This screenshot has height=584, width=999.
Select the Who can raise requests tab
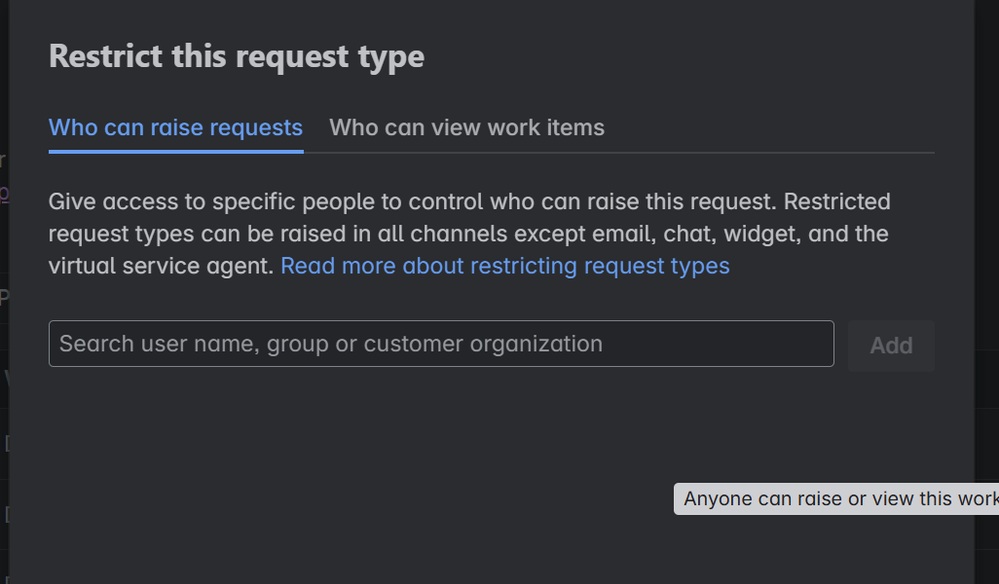point(175,128)
